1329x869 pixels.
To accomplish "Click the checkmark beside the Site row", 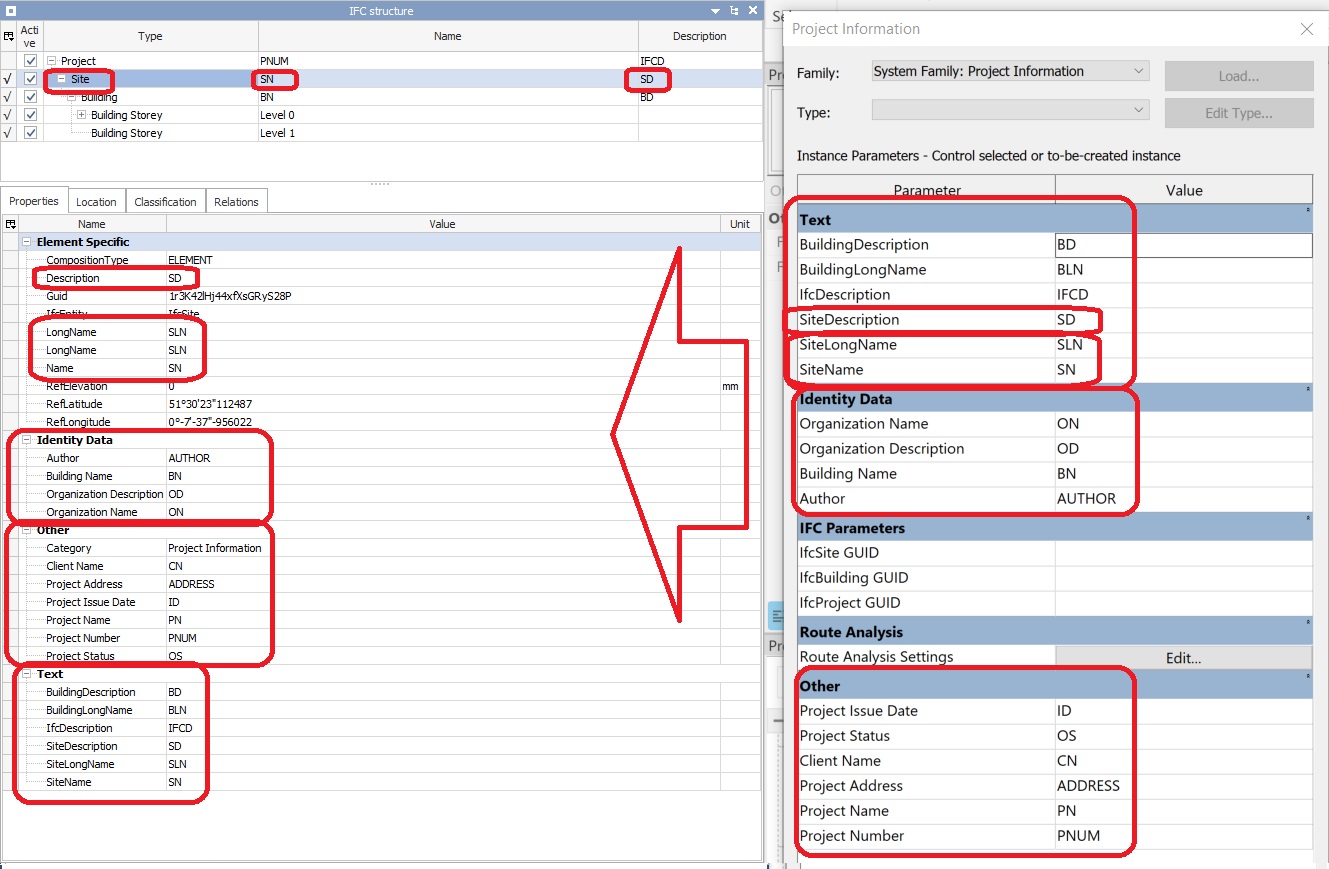I will 7,79.
